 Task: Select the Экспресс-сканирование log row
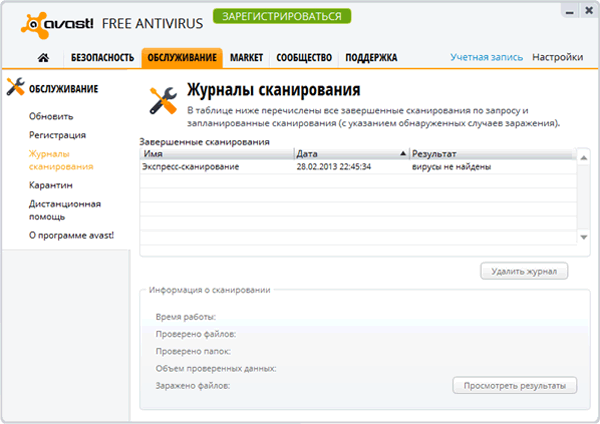click(358, 167)
